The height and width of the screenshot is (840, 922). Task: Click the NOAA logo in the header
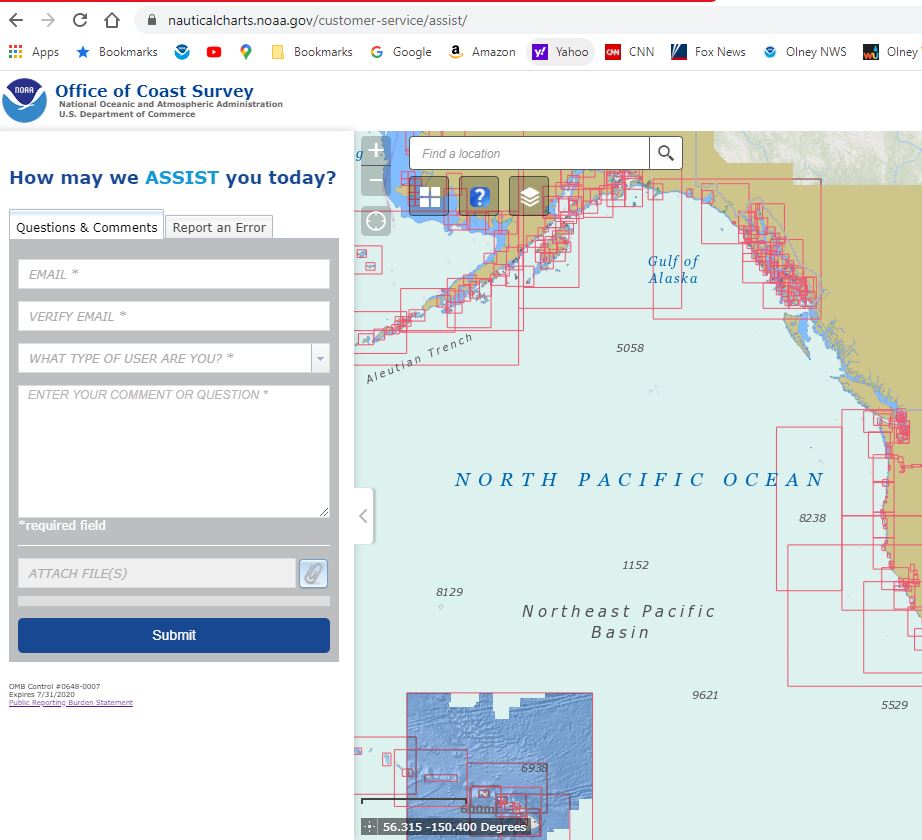(24, 101)
